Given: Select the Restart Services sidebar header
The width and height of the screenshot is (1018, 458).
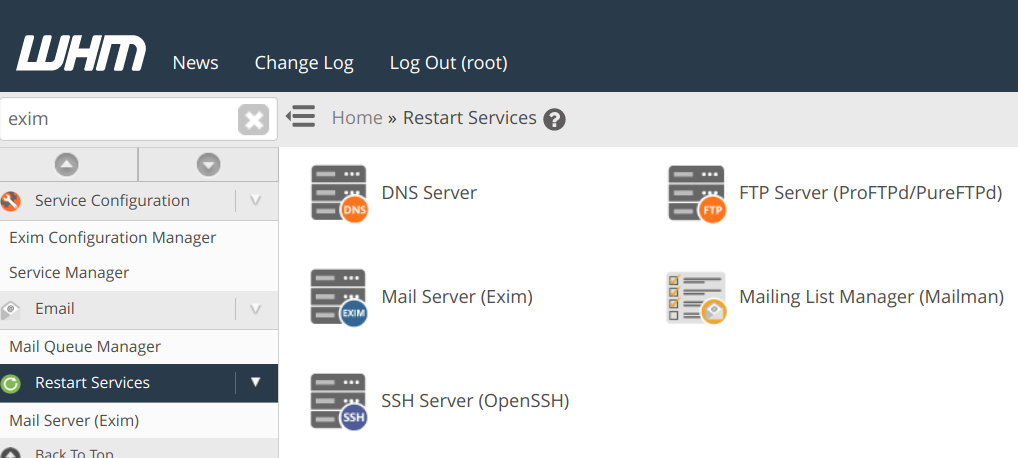Looking at the screenshot, I should click(x=92, y=383).
